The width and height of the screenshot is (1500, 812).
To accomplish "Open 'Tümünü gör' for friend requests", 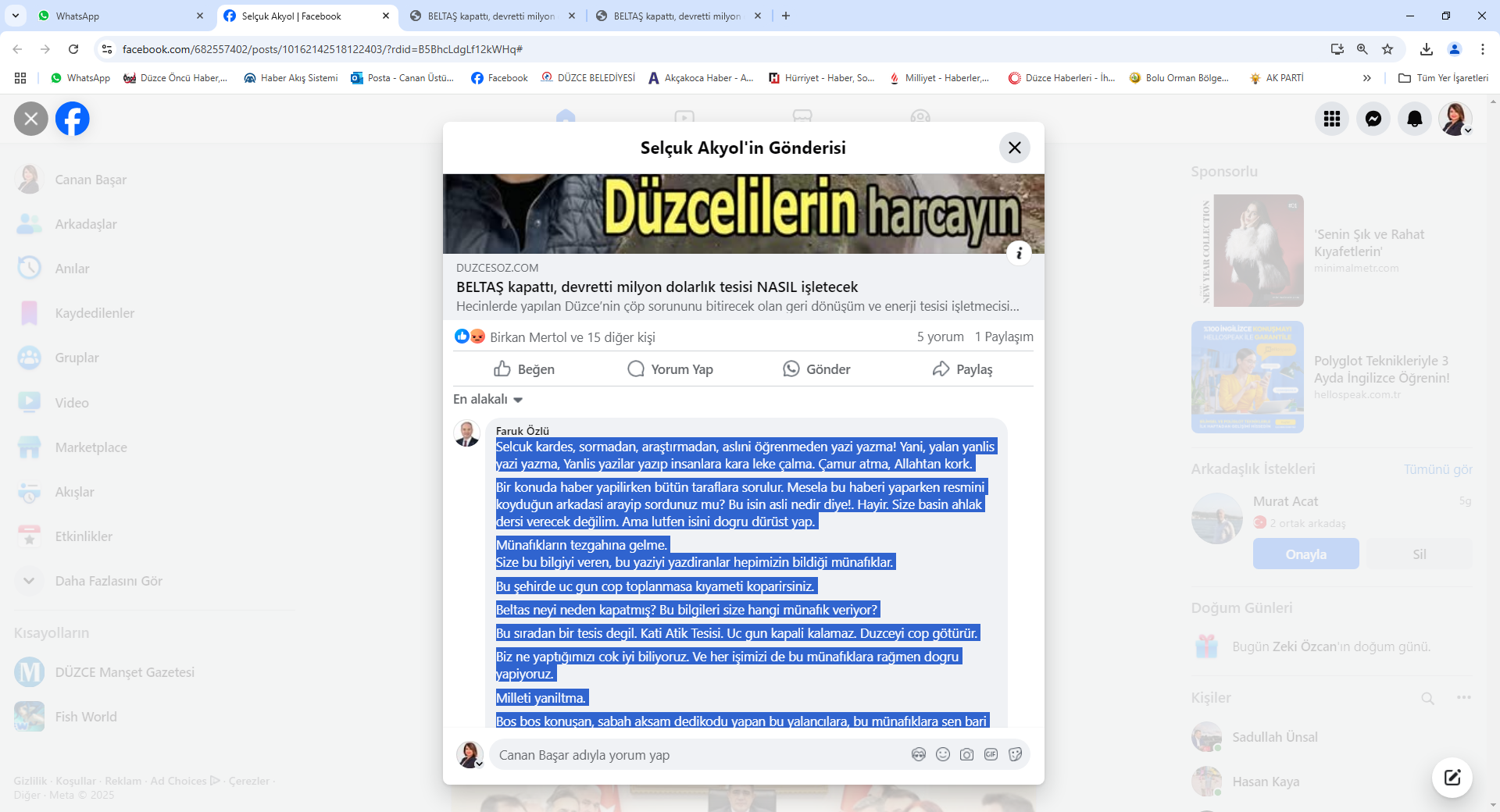I will coord(1437,469).
